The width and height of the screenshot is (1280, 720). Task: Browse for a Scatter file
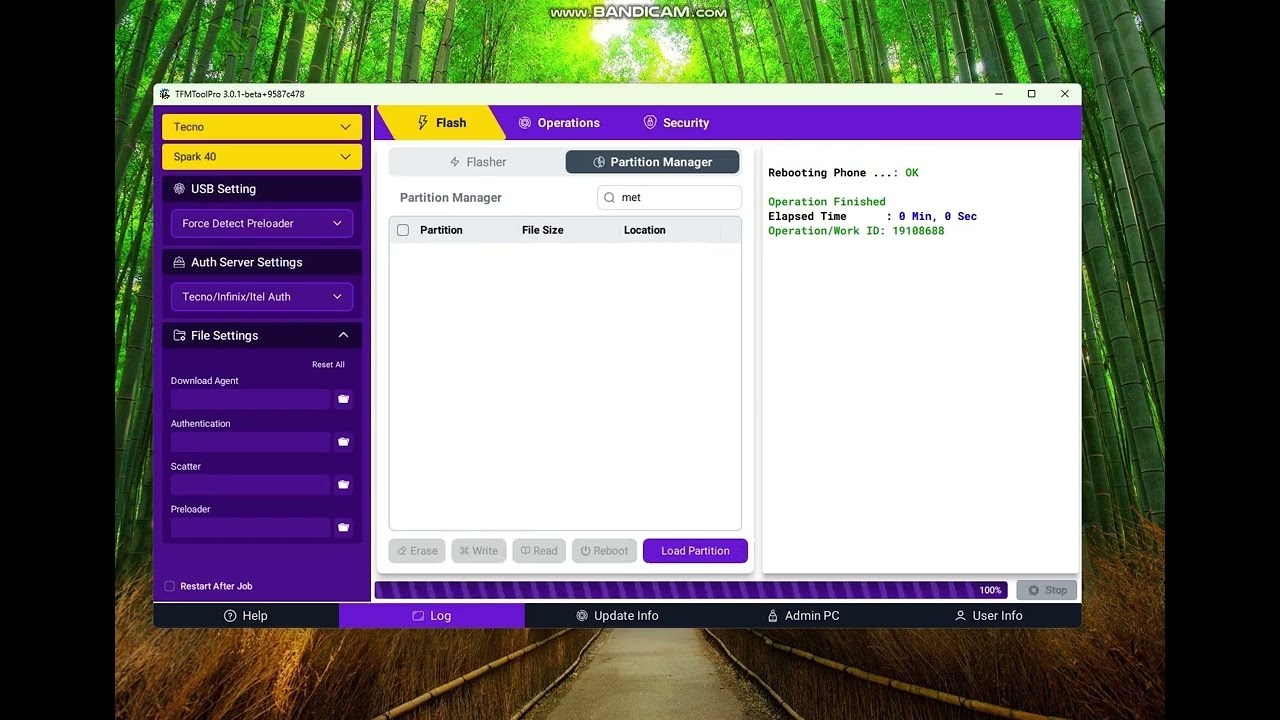(343, 485)
